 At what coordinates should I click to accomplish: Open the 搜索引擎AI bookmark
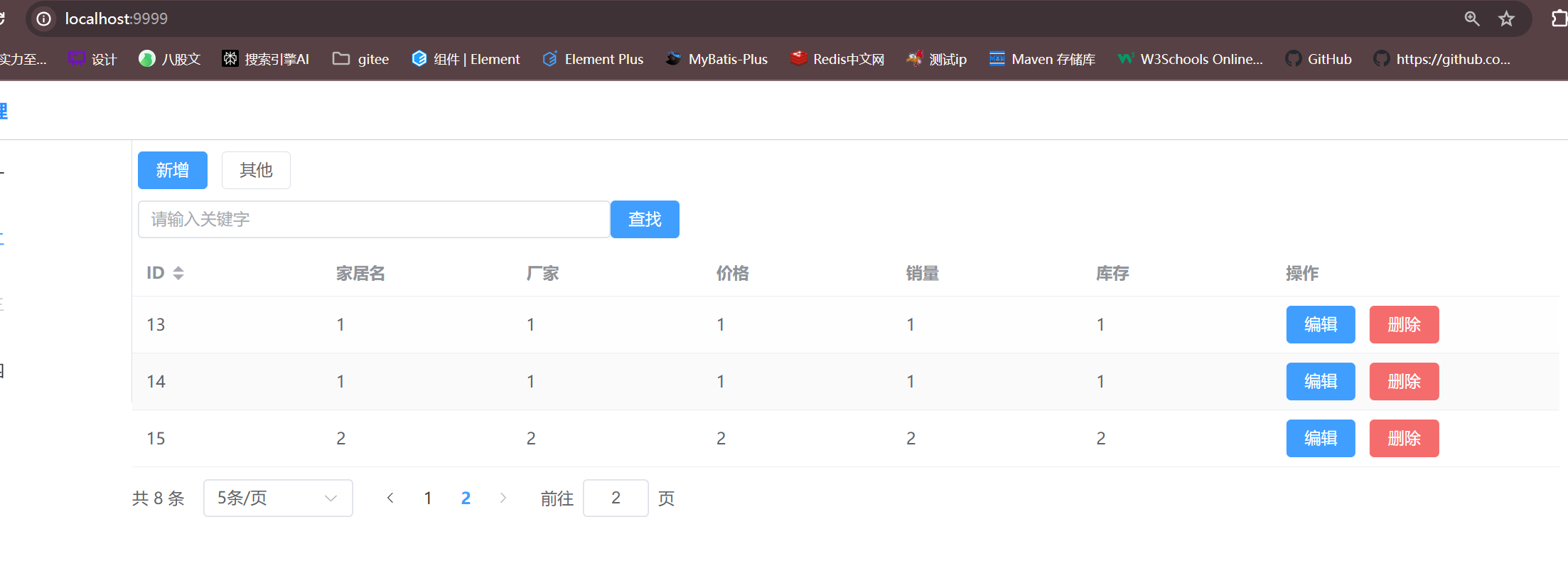coord(266,59)
